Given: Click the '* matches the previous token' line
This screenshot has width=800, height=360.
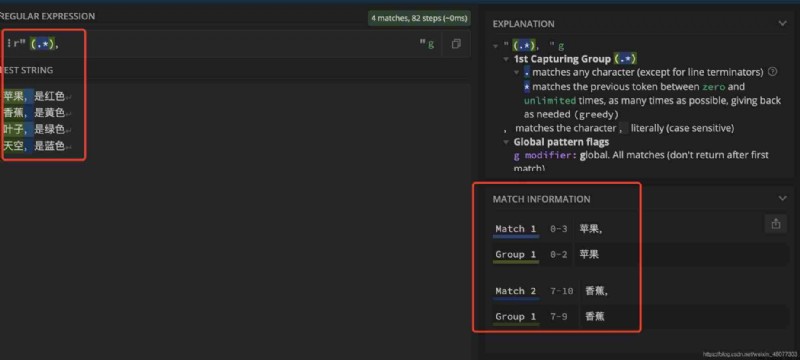Looking at the screenshot, I should click(652, 100).
